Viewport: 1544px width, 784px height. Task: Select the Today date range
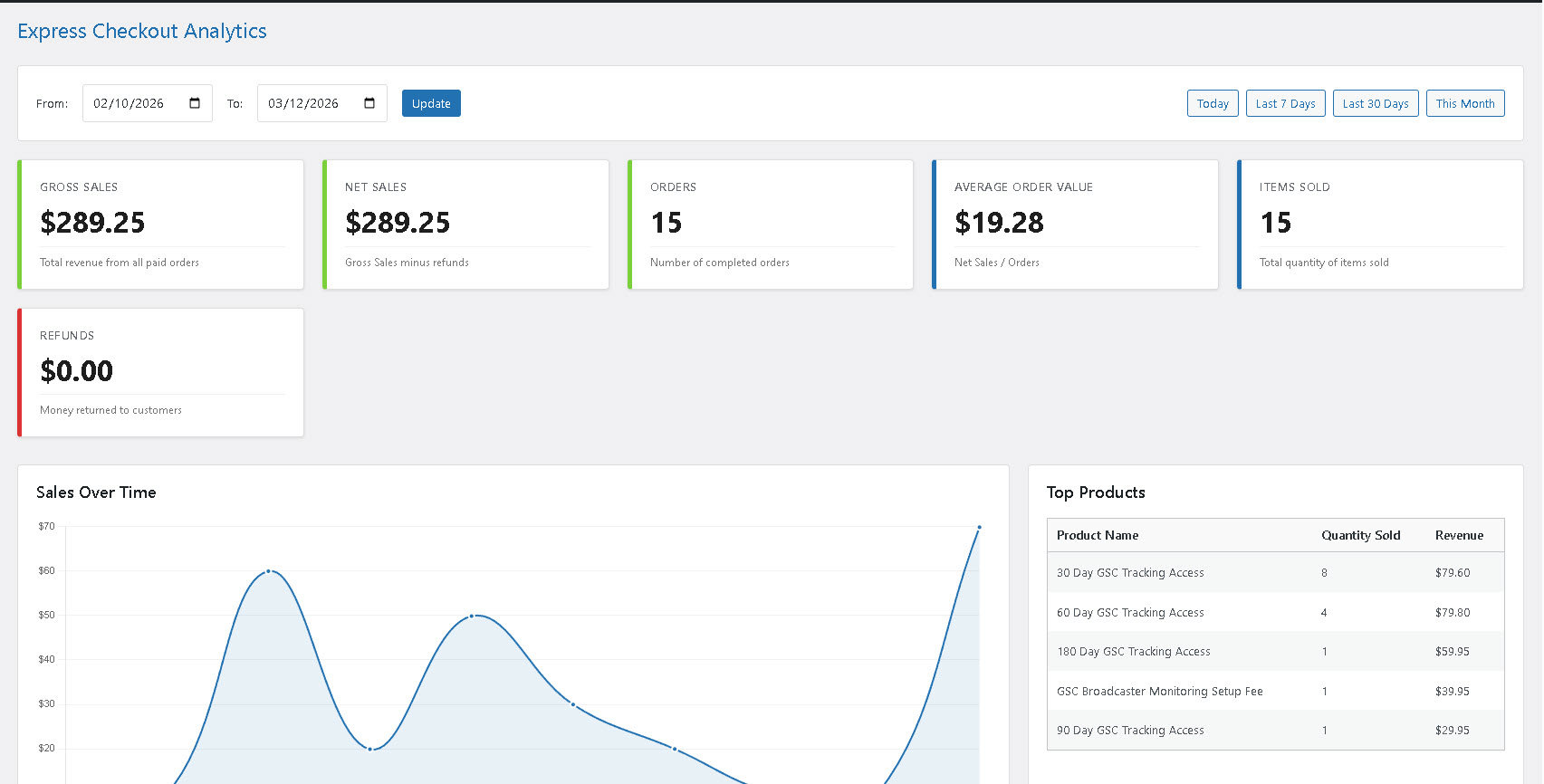coord(1213,103)
